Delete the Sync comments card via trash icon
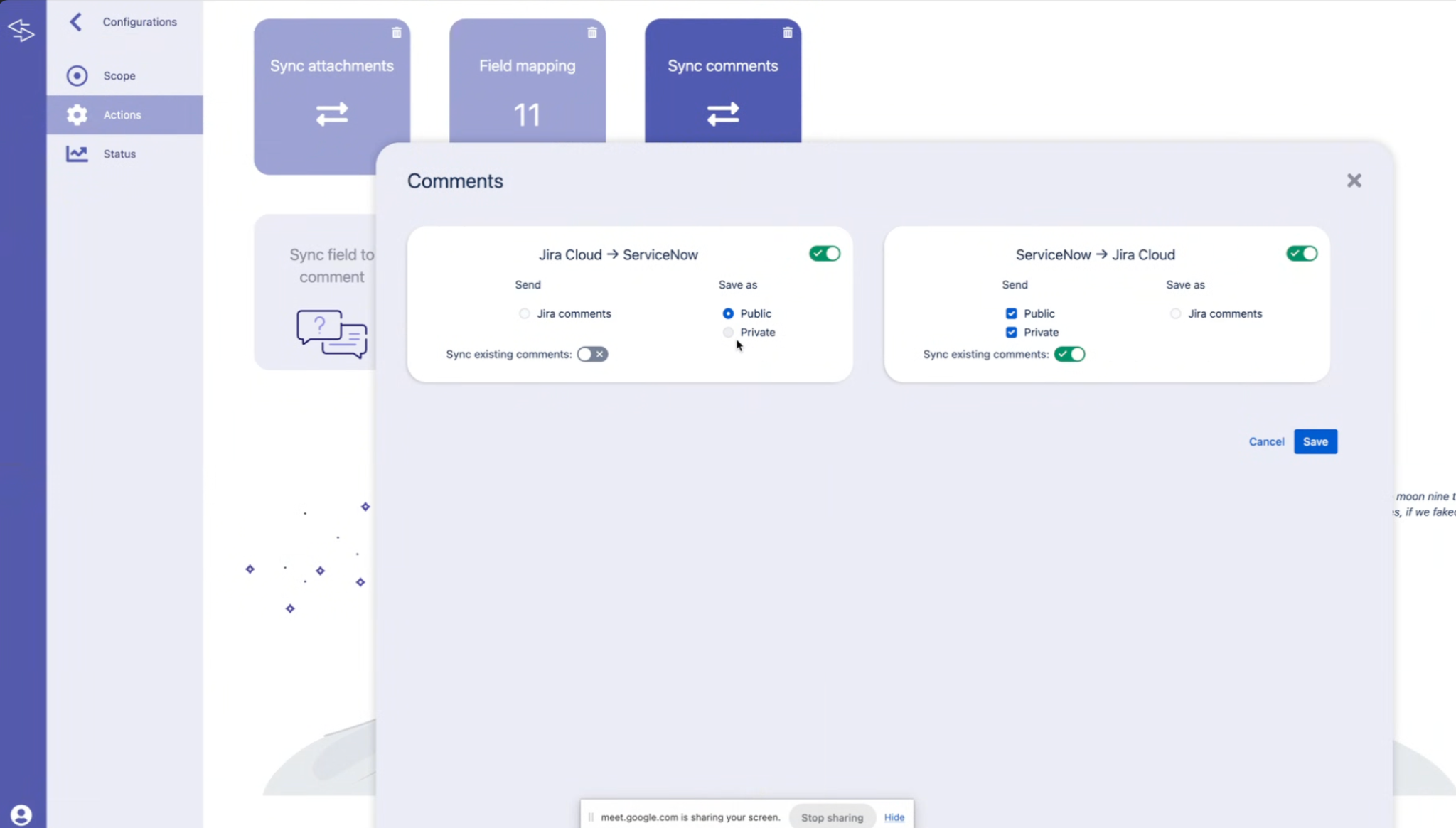 [x=788, y=33]
